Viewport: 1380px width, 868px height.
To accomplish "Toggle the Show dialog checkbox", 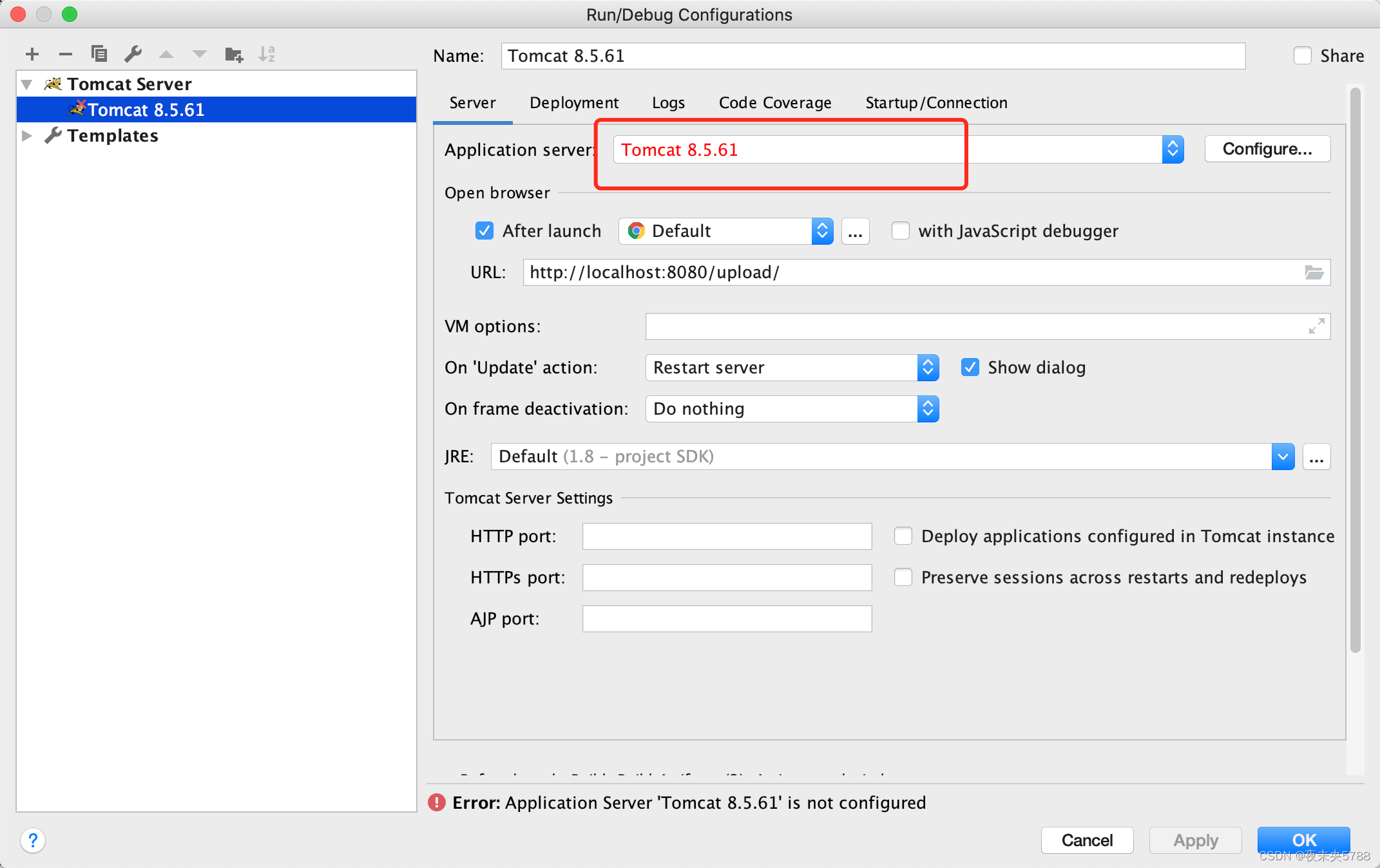I will tap(970, 368).
